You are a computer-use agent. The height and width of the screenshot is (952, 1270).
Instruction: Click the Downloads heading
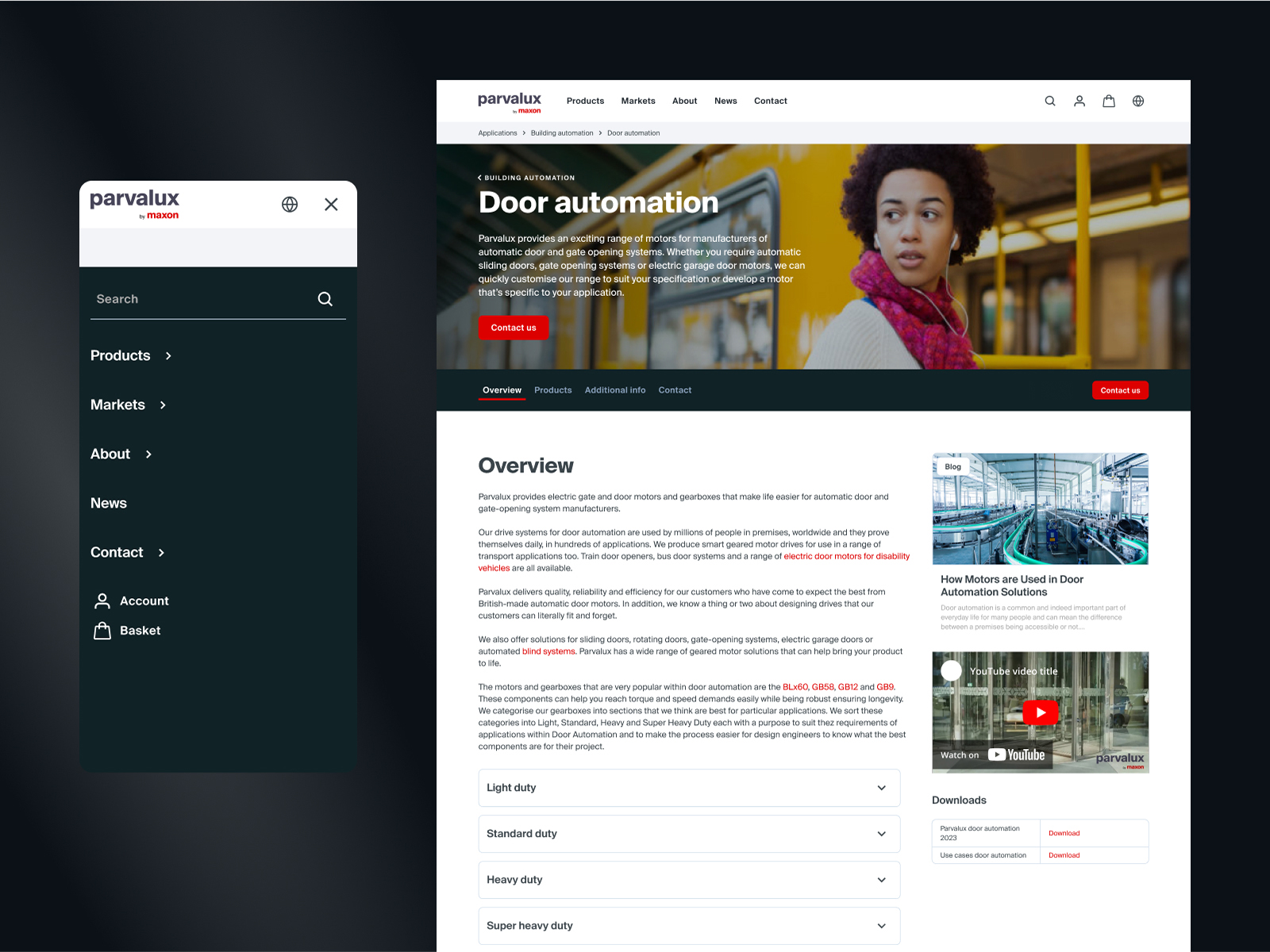[959, 800]
